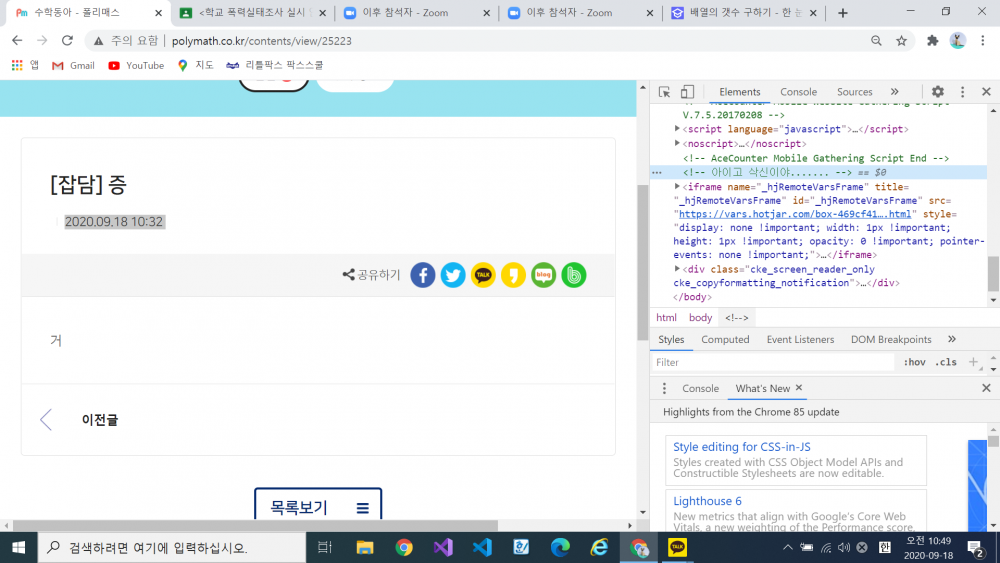Open KakaoTalk from the taskbar

(x=677, y=548)
